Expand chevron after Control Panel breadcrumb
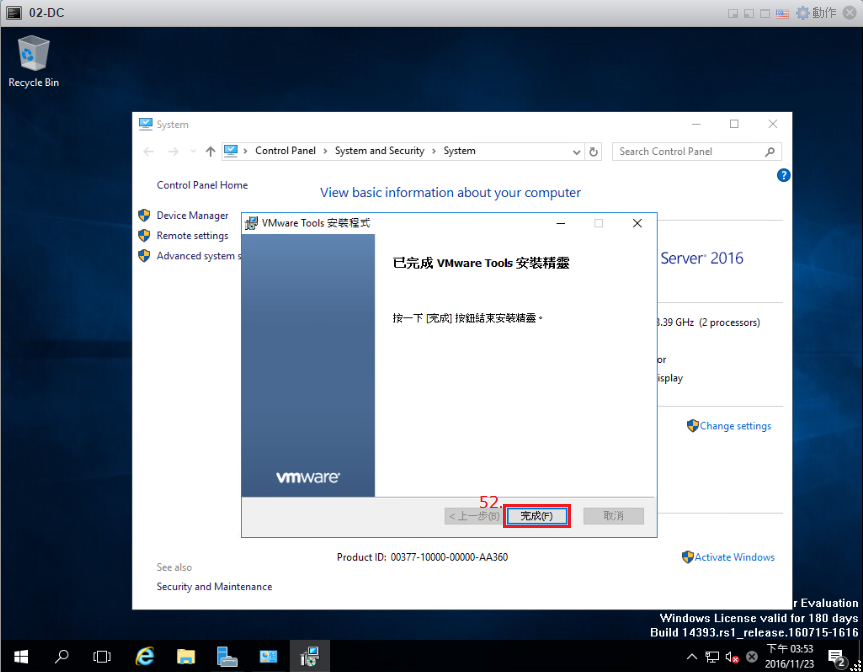This screenshot has width=863, height=672. [325, 151]
